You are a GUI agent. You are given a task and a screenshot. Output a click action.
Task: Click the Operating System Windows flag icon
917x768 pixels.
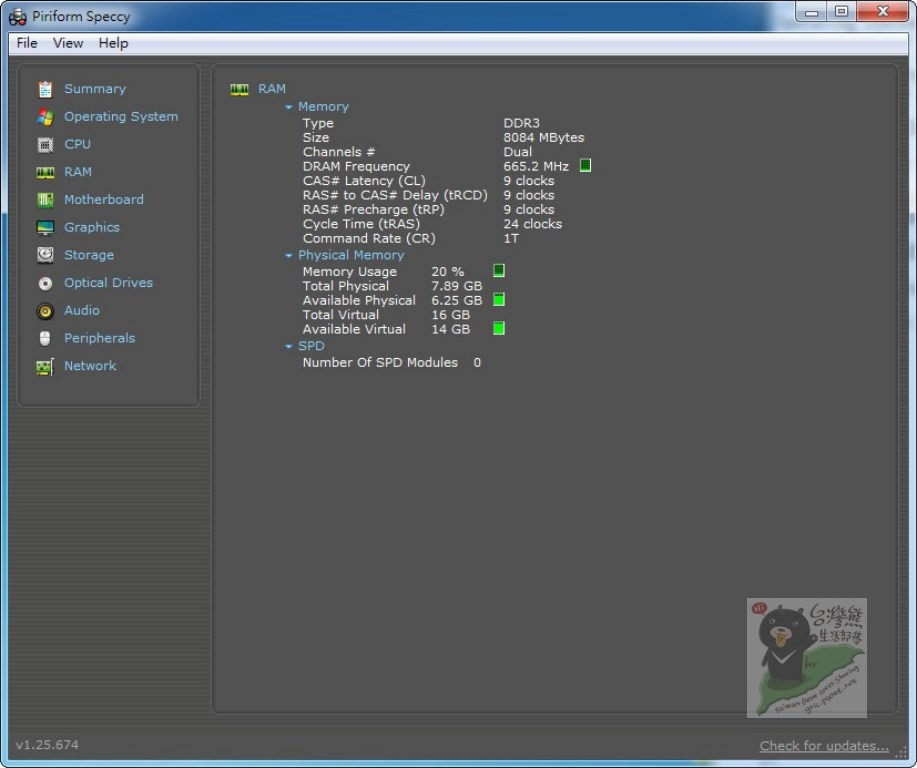pyautogui.click(x=45, y=117)
